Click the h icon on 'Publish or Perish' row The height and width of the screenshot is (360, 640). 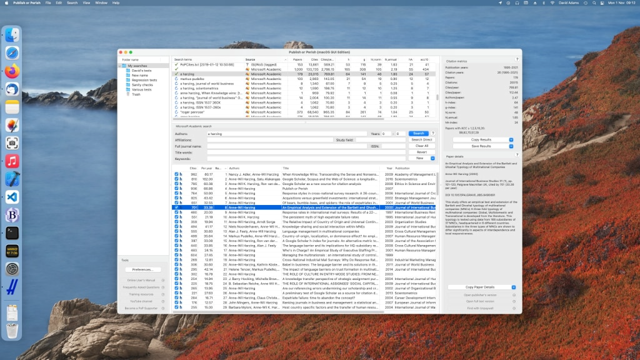(181, 189)
